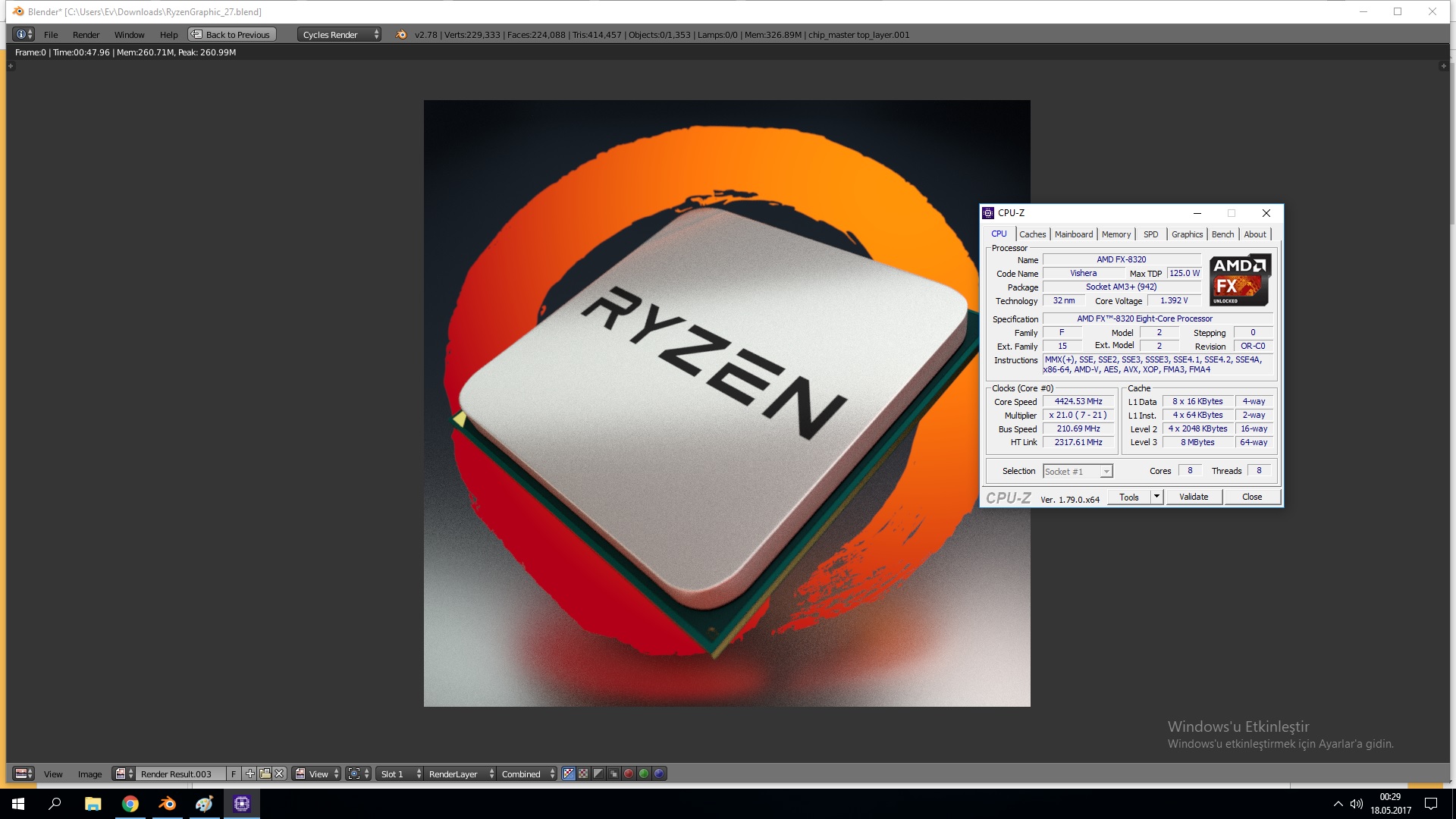This screenshot has width=1456, height=819.
Task: Switch to Caches tab in CPU-Z
Action: tap(1032, 234)
